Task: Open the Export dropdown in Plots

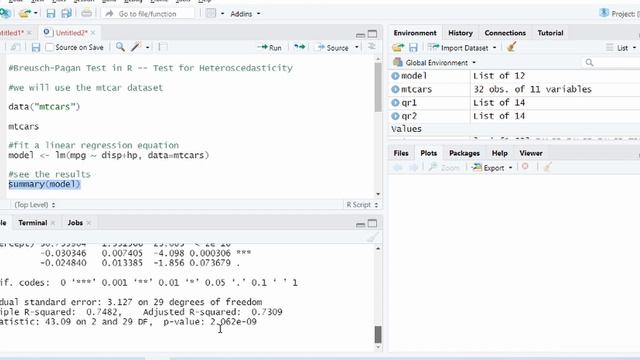Action: click(x=492, y=167)
